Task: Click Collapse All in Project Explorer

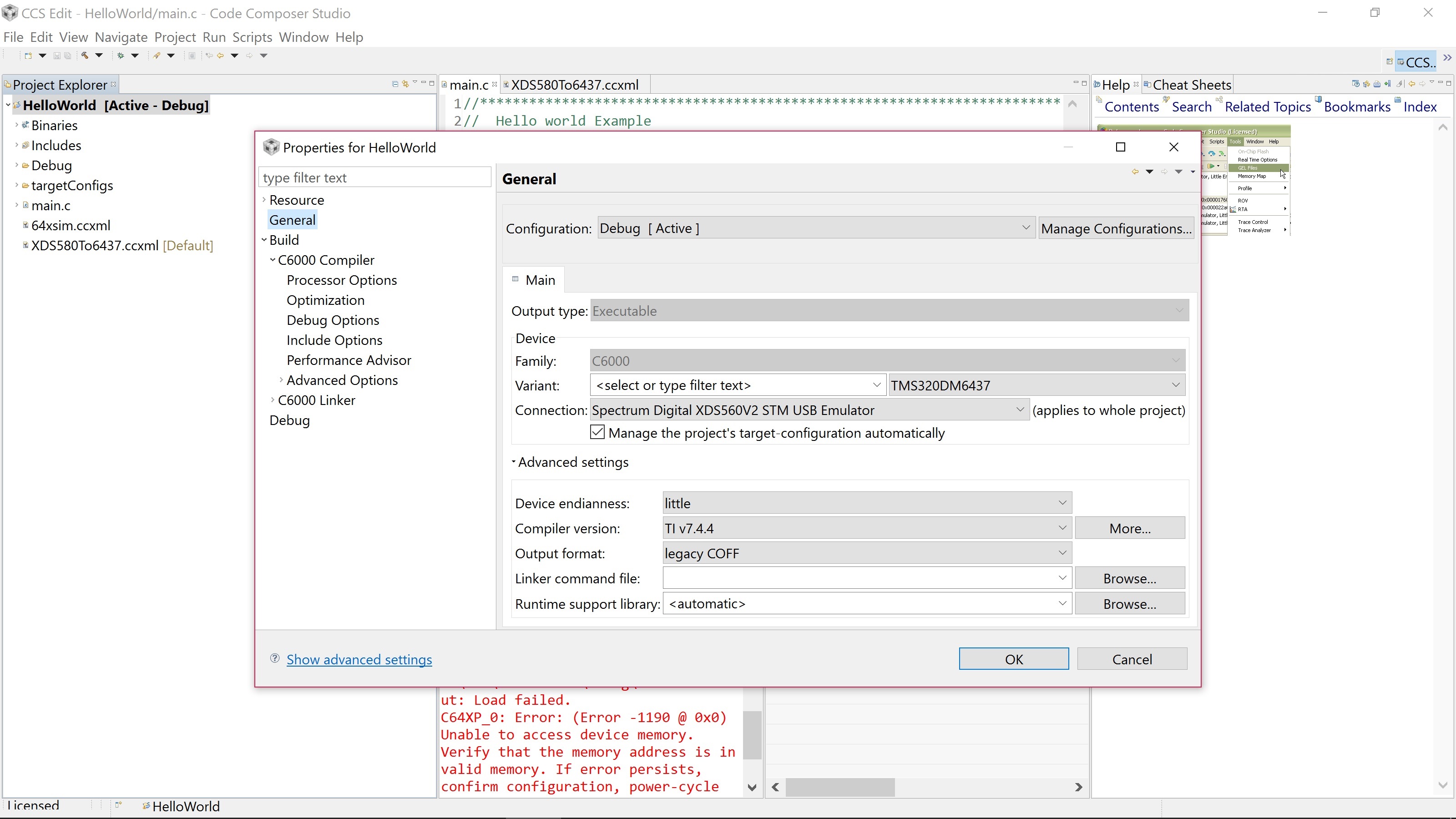Action: 395,84
